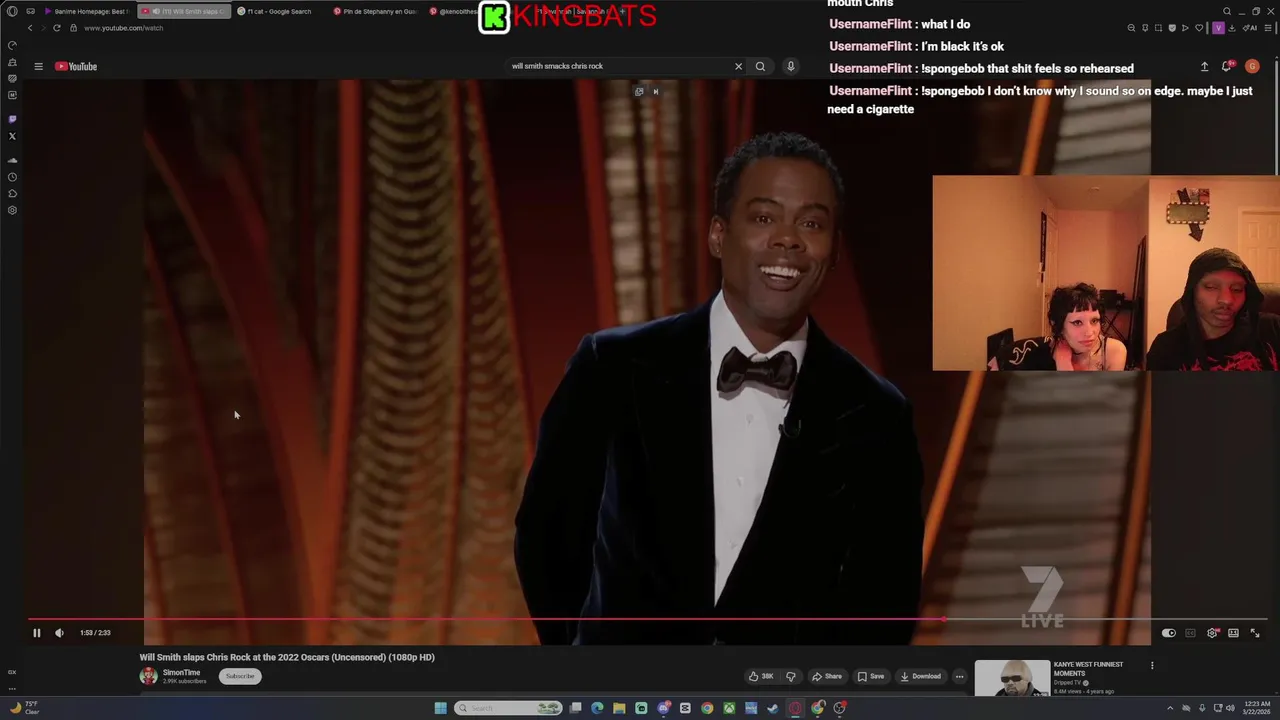Pause the YouTube video

pos(36,633)
